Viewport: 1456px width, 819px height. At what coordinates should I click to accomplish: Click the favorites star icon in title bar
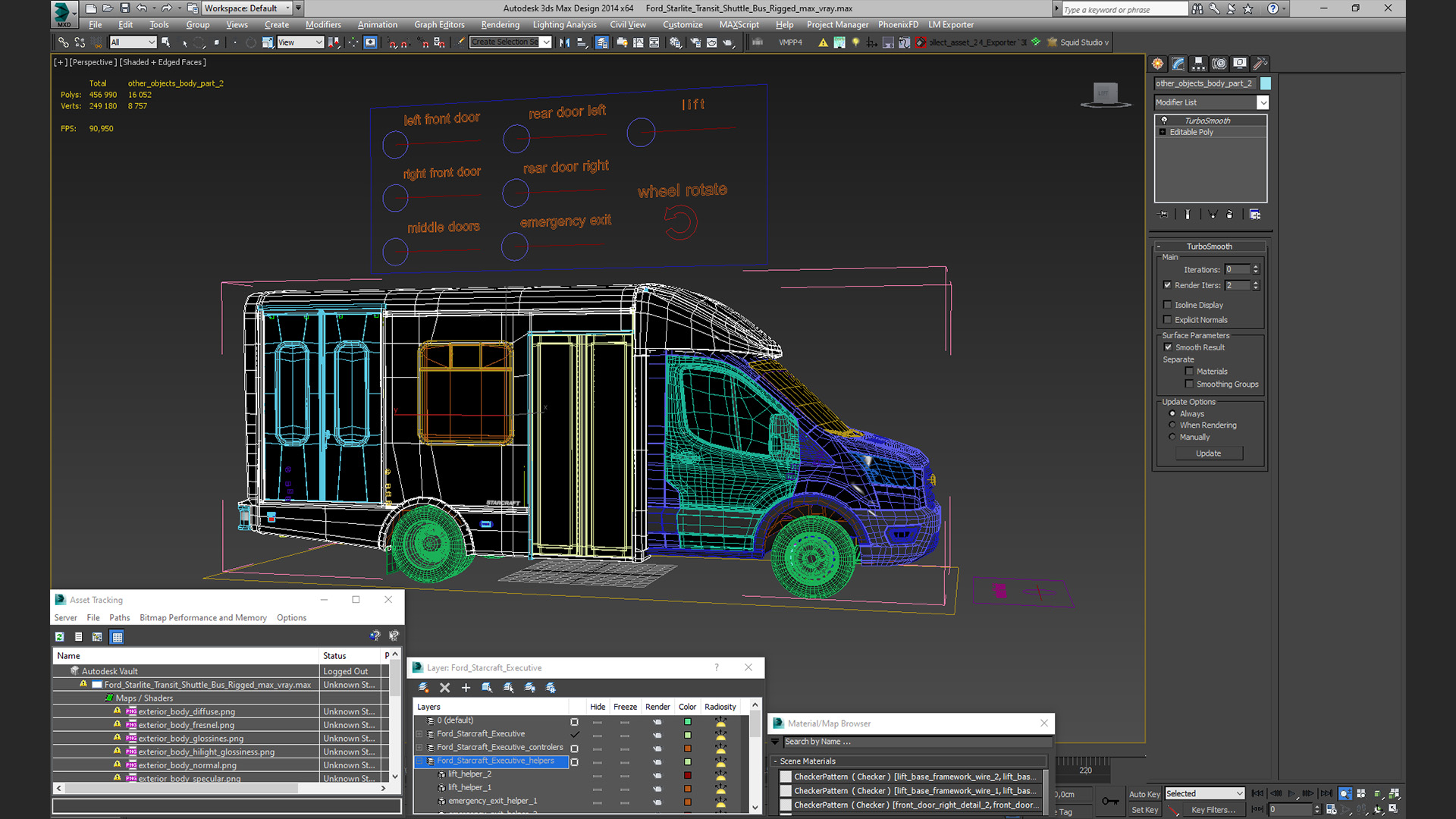tap(1248, 9)
